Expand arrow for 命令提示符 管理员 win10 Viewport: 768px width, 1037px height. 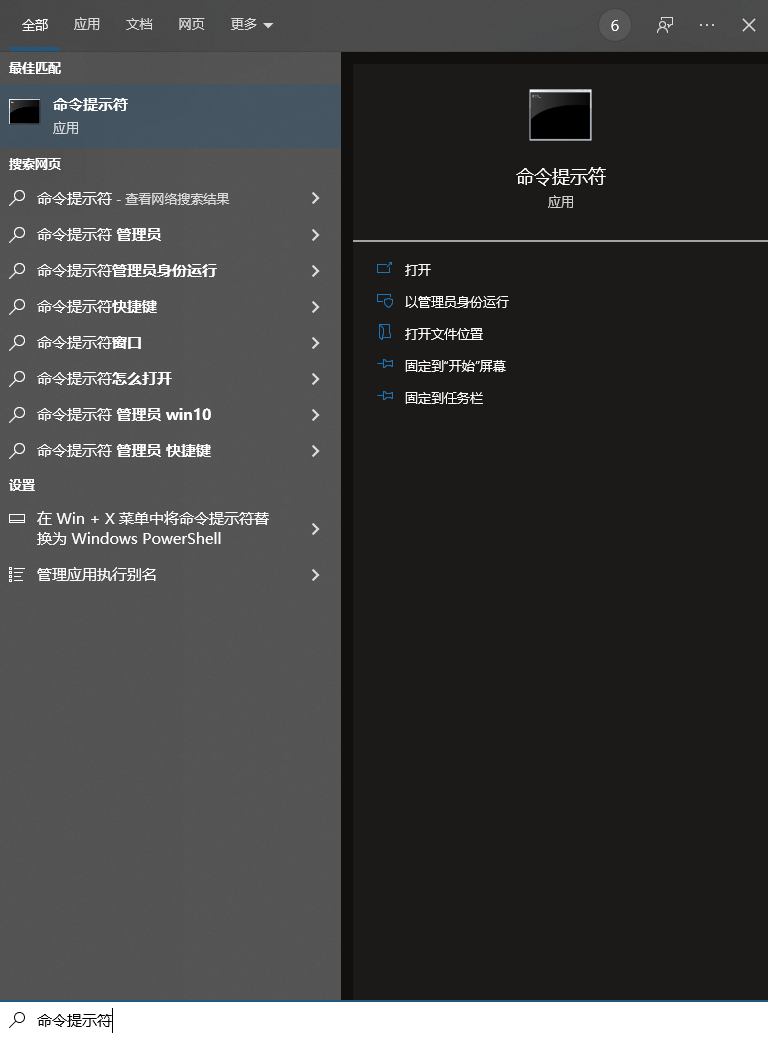pyautogui.click(x=316, y=415)
